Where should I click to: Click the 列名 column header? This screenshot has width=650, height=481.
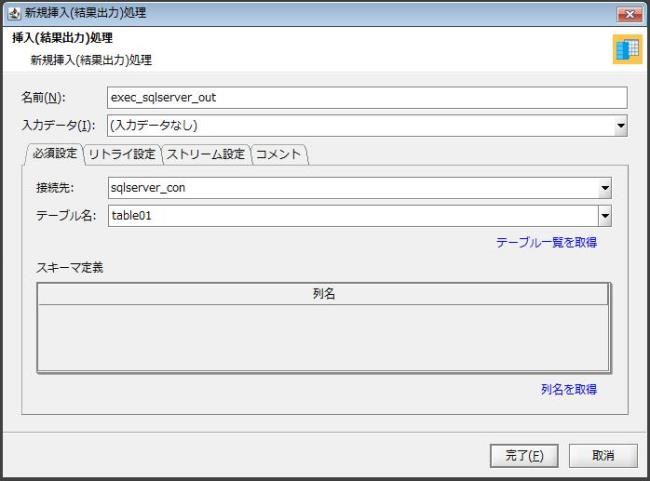322,294
